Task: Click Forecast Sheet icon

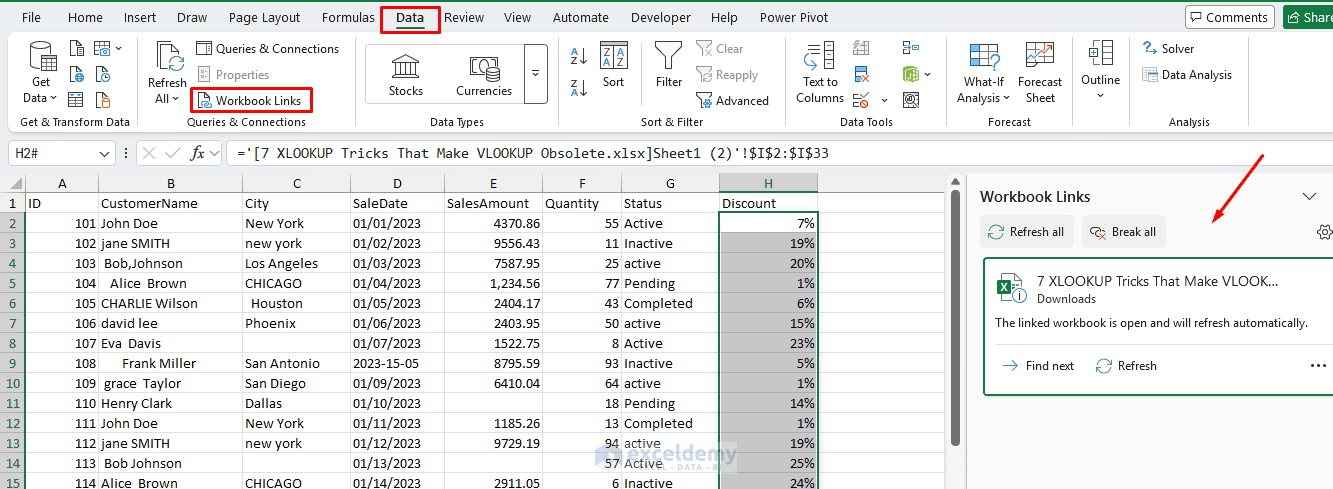Action: coord(1040,73)
